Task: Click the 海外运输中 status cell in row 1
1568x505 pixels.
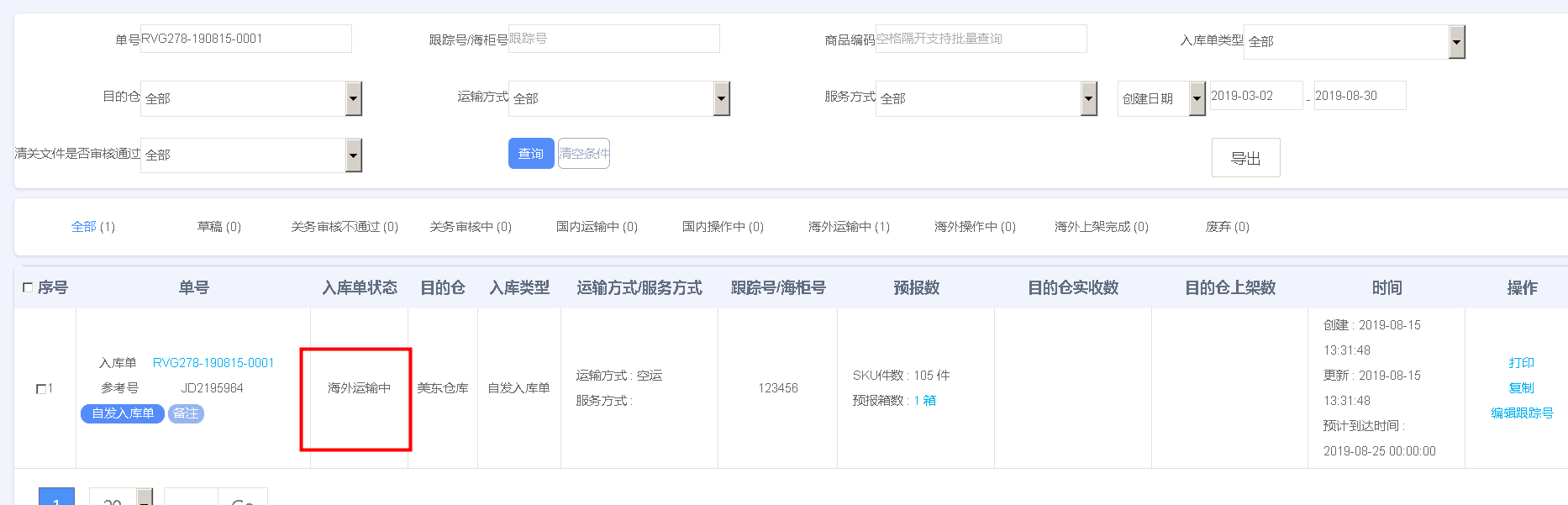Action: (x=359, y=388)
